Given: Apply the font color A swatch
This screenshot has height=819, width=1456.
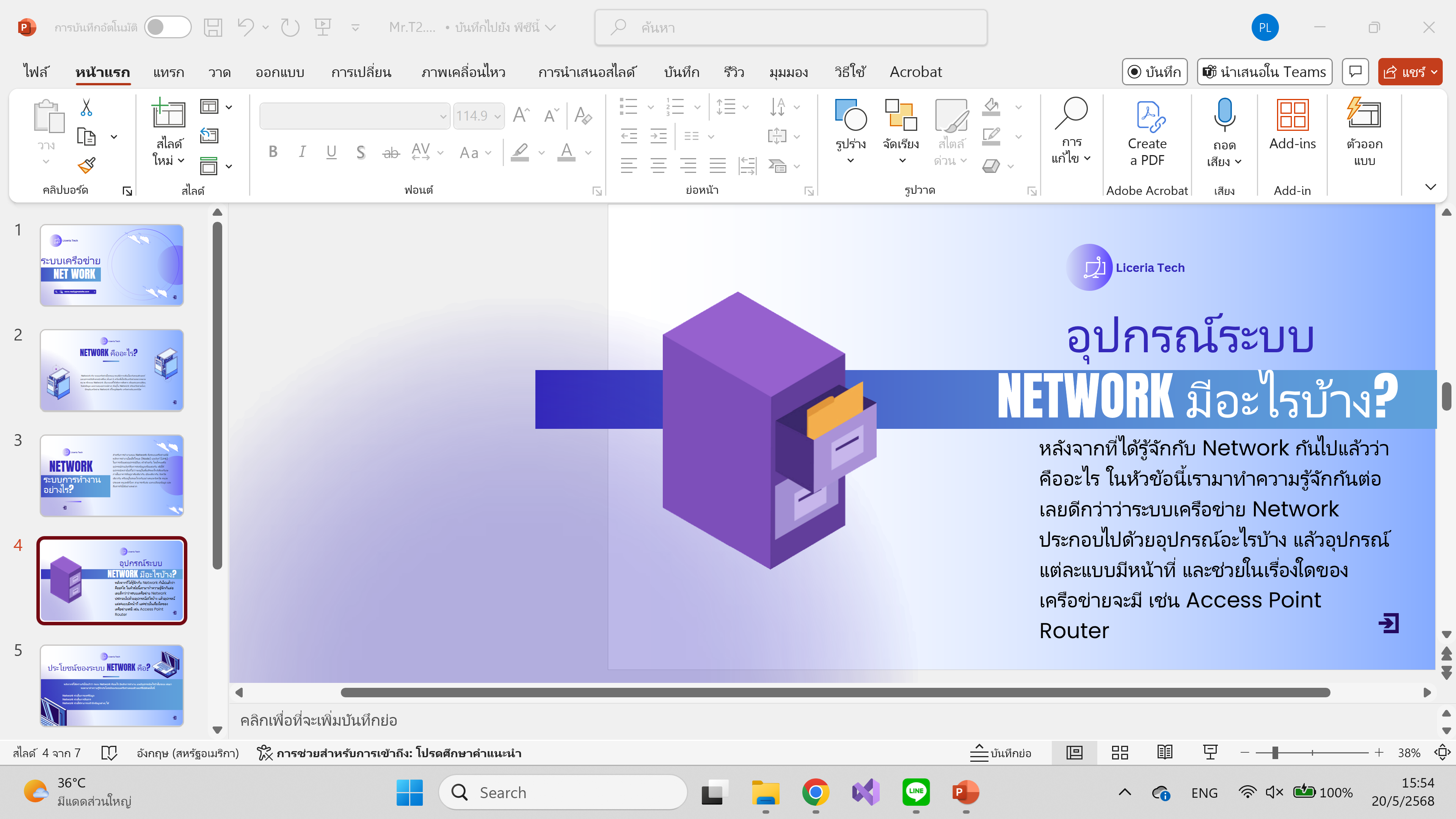Looking at the screenshot, I should 566,152.
